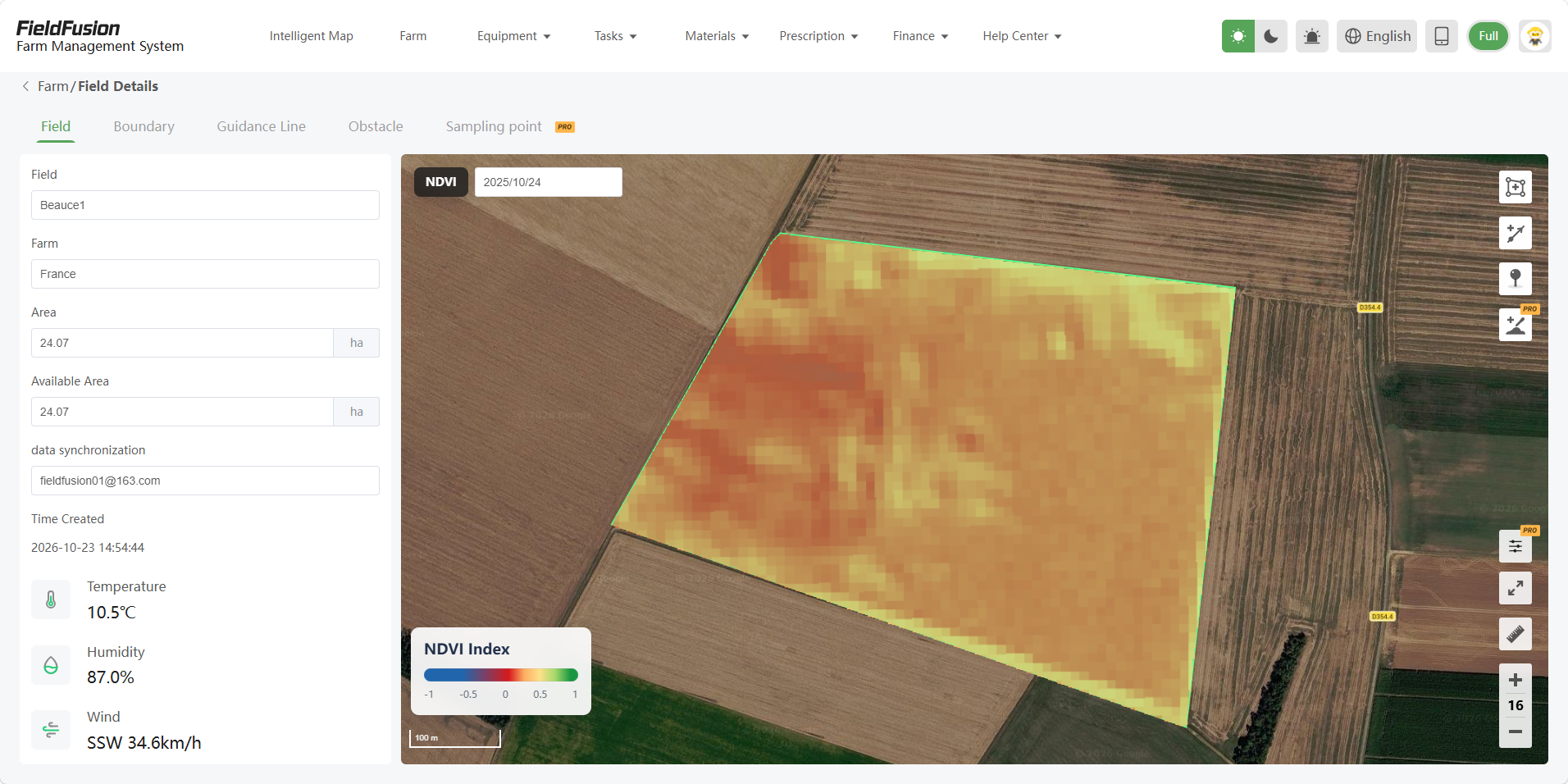This screenshot has width=1568, height=784.
Task: Click the data synchronization email field
Action: coord(205,481)
